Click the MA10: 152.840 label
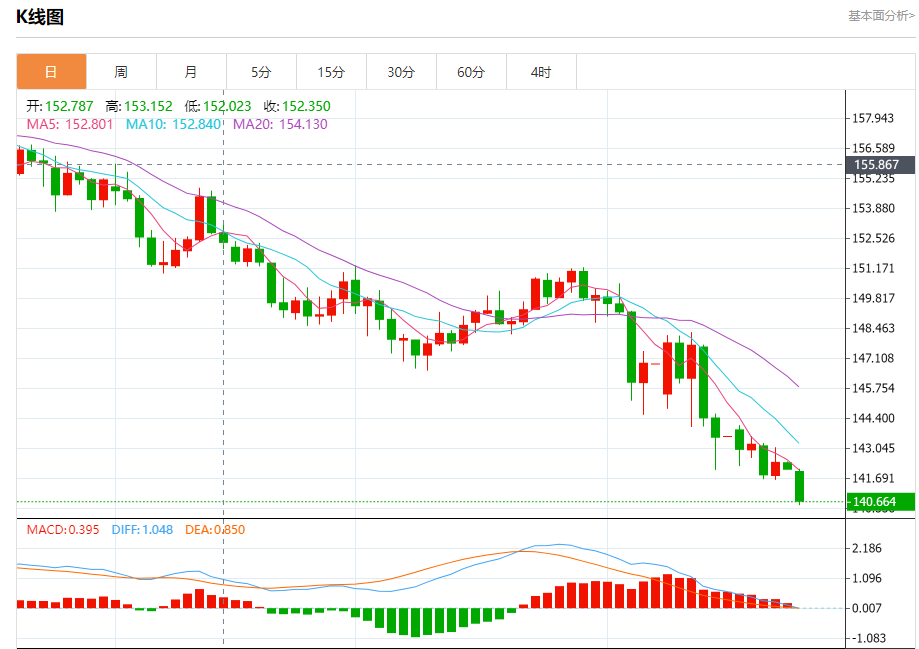This screenshot has width=919, height=649. (x=173, y=124)
